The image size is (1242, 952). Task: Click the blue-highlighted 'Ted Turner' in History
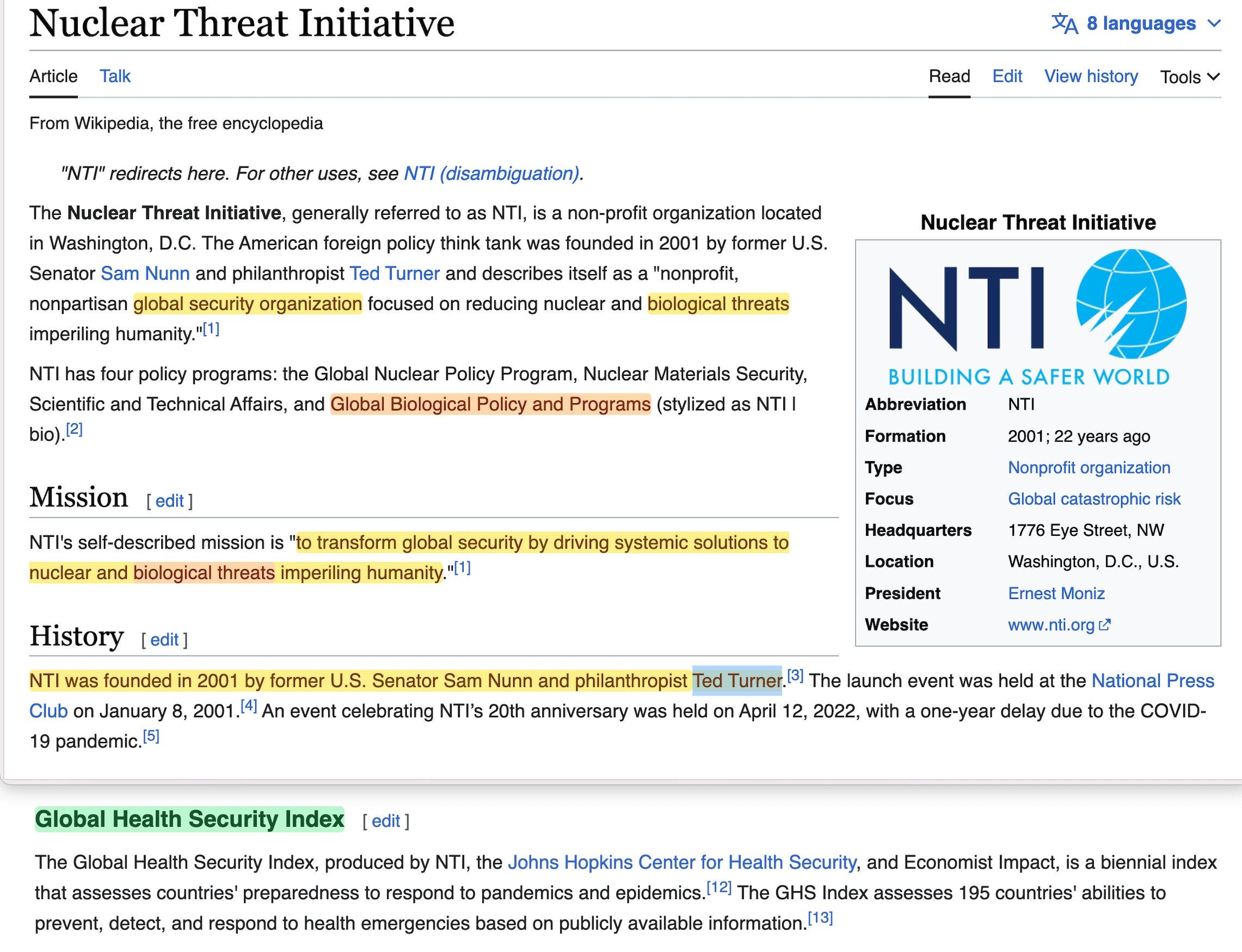coord(737,681)
